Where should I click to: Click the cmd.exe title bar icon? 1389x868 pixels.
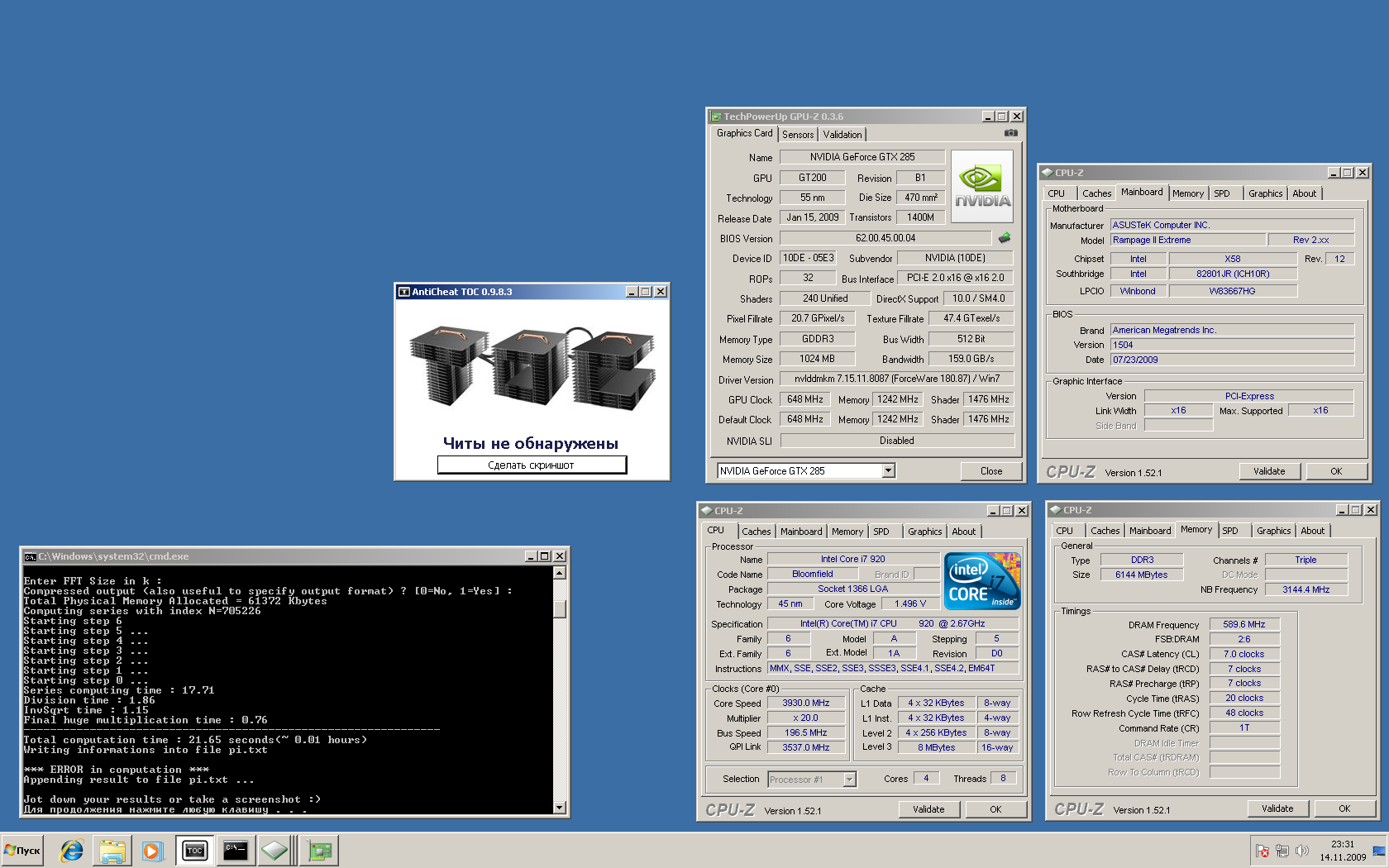[31, 556]
